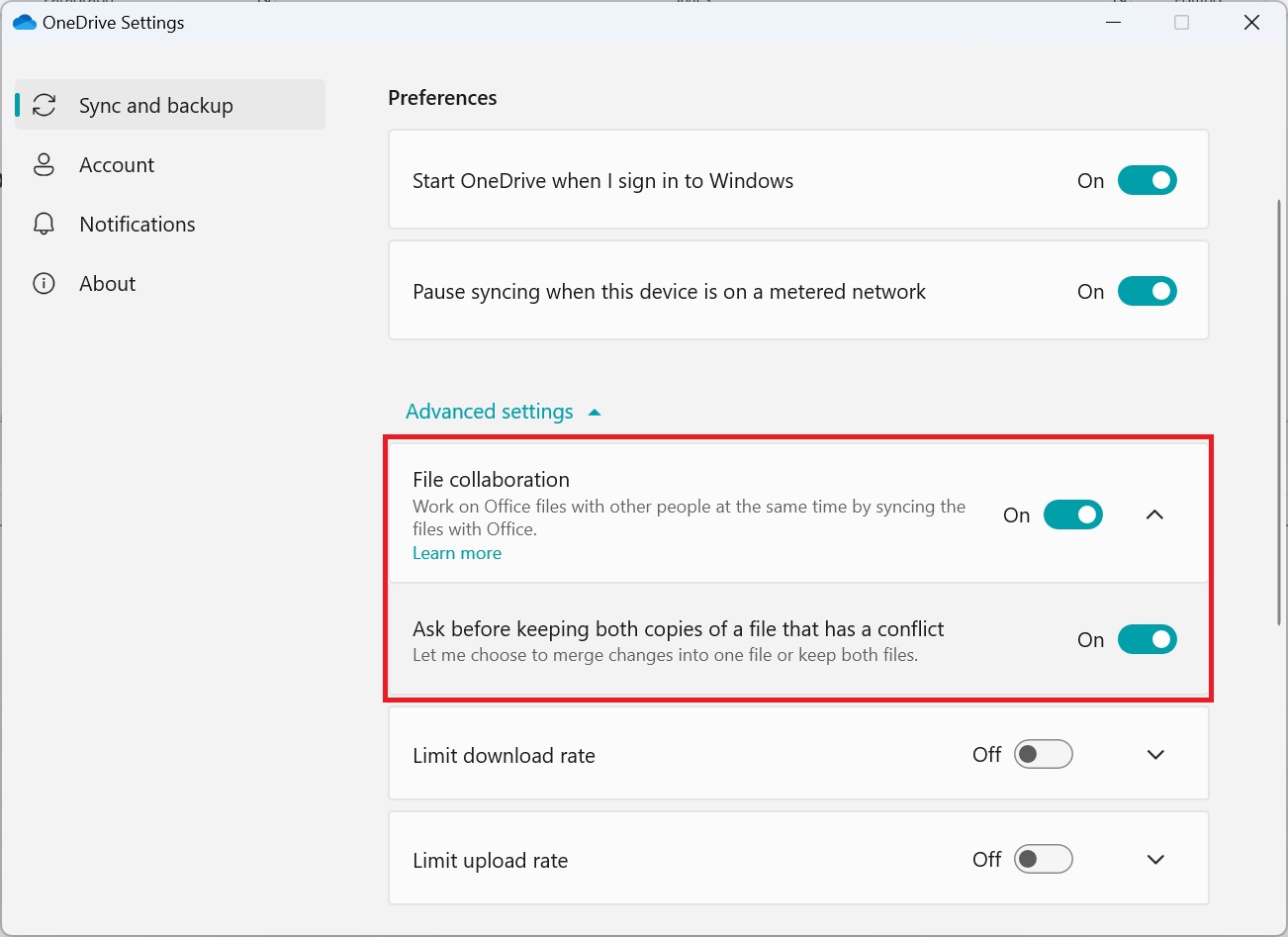
Task: Click 'Work on Office files' description text
Action: (689, 517)
